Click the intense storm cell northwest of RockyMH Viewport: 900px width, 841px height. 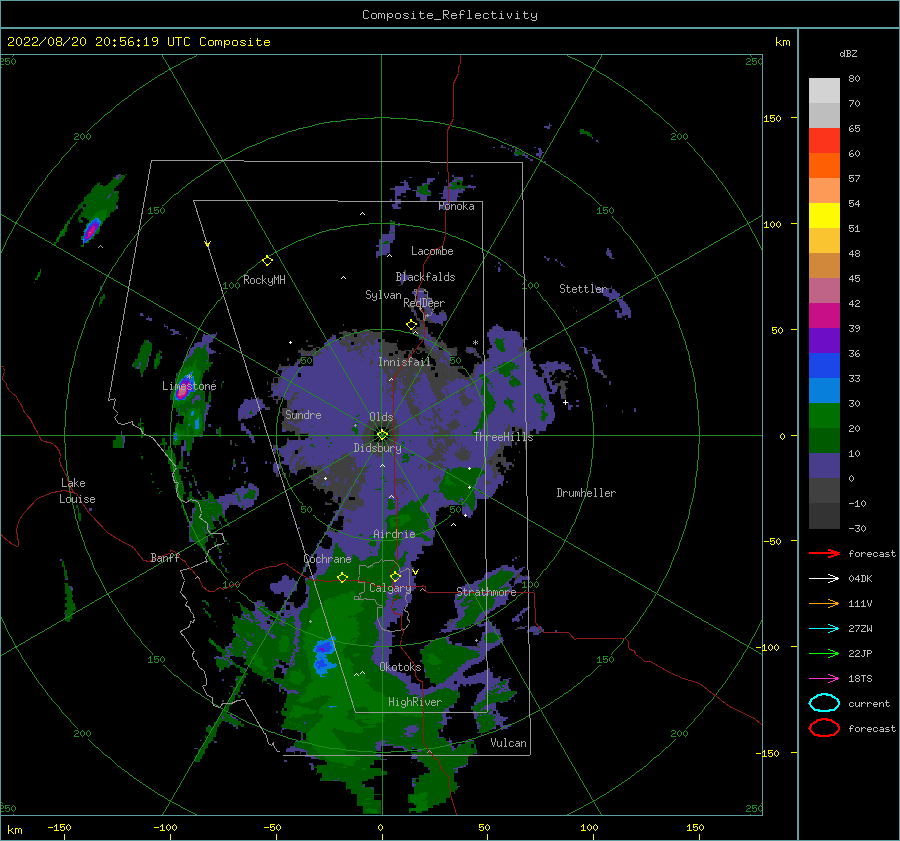pos(91,230)
